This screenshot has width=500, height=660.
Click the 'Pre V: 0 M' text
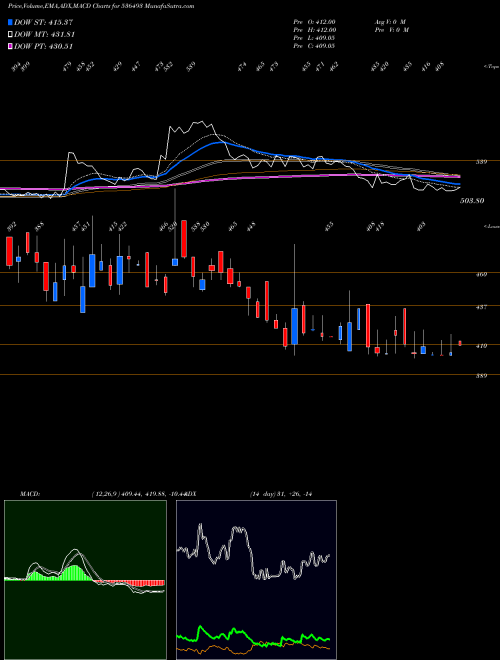392,30
